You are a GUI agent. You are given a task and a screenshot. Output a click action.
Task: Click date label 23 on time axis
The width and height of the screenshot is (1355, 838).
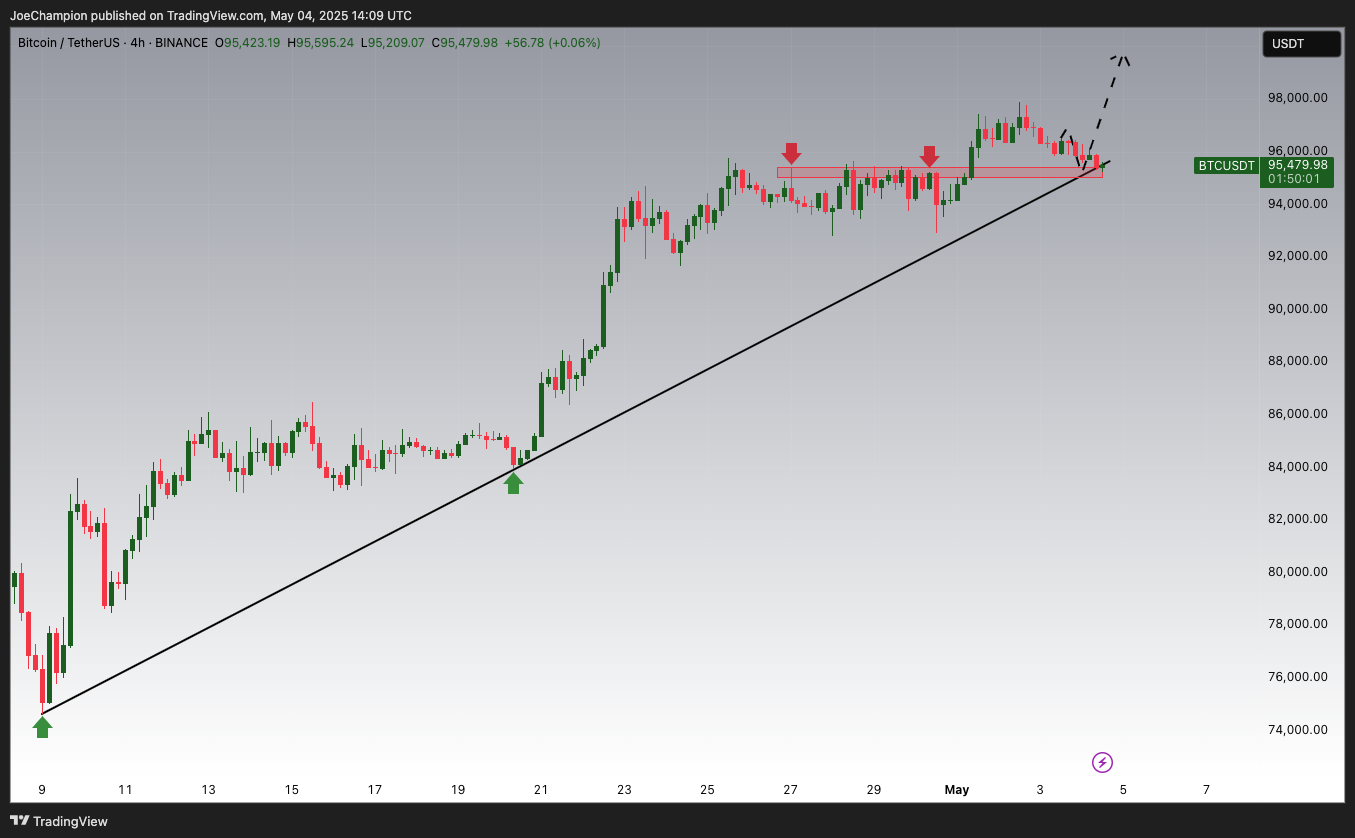pyautogui.click(x=624, y=790)
